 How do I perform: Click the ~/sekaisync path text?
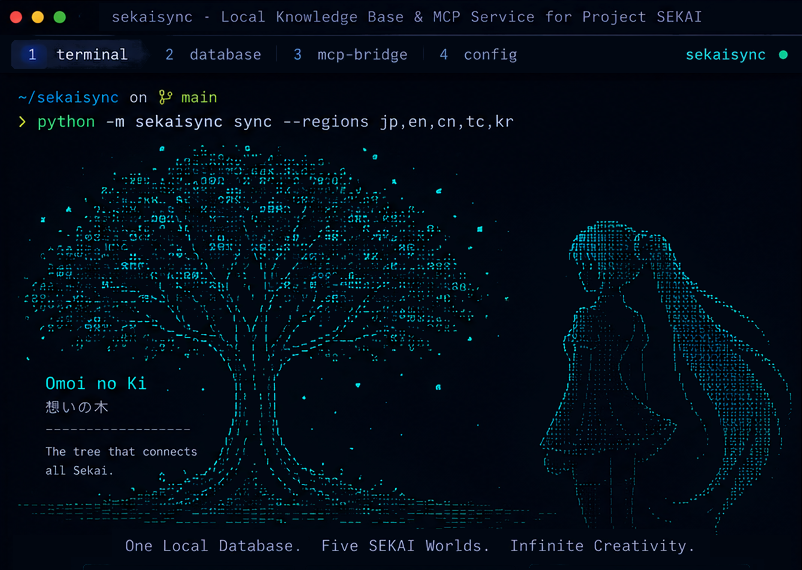(x=68, y=97)
